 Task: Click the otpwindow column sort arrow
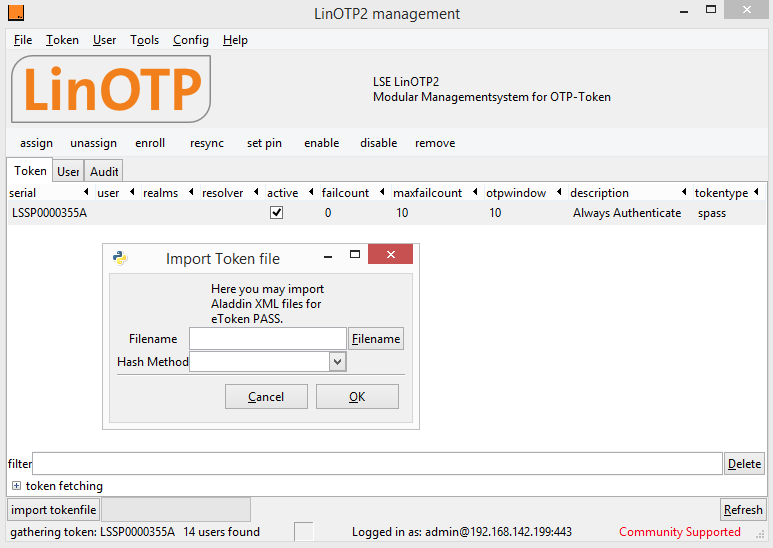559,192
